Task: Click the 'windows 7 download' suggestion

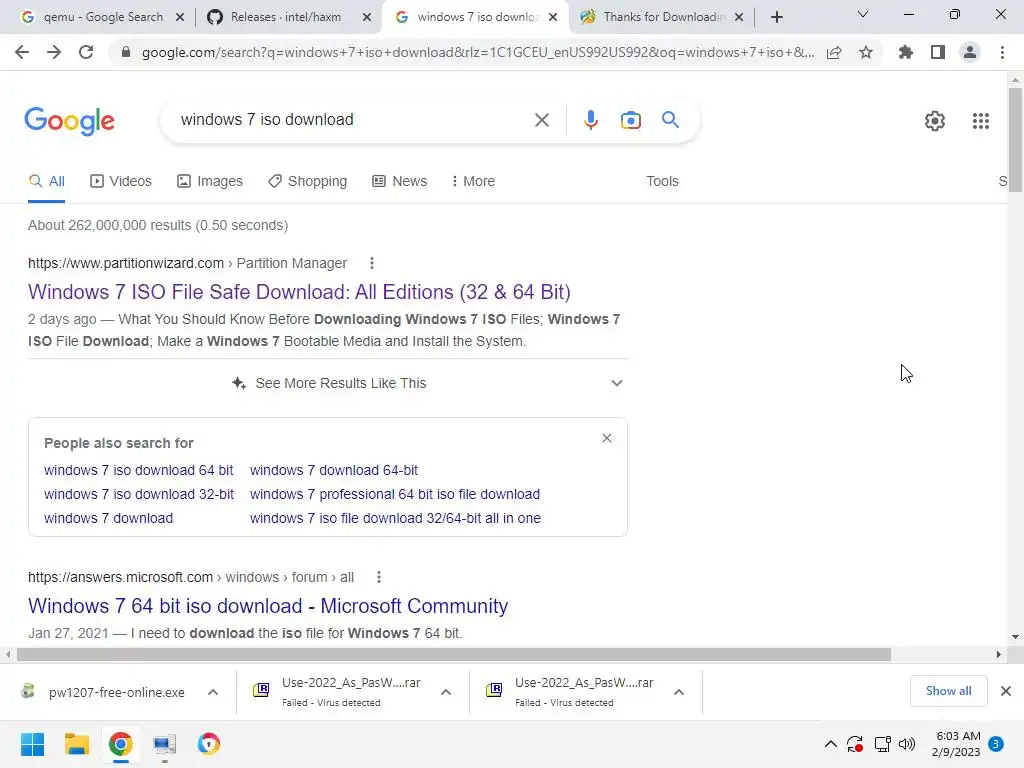Action: [108, 519]
